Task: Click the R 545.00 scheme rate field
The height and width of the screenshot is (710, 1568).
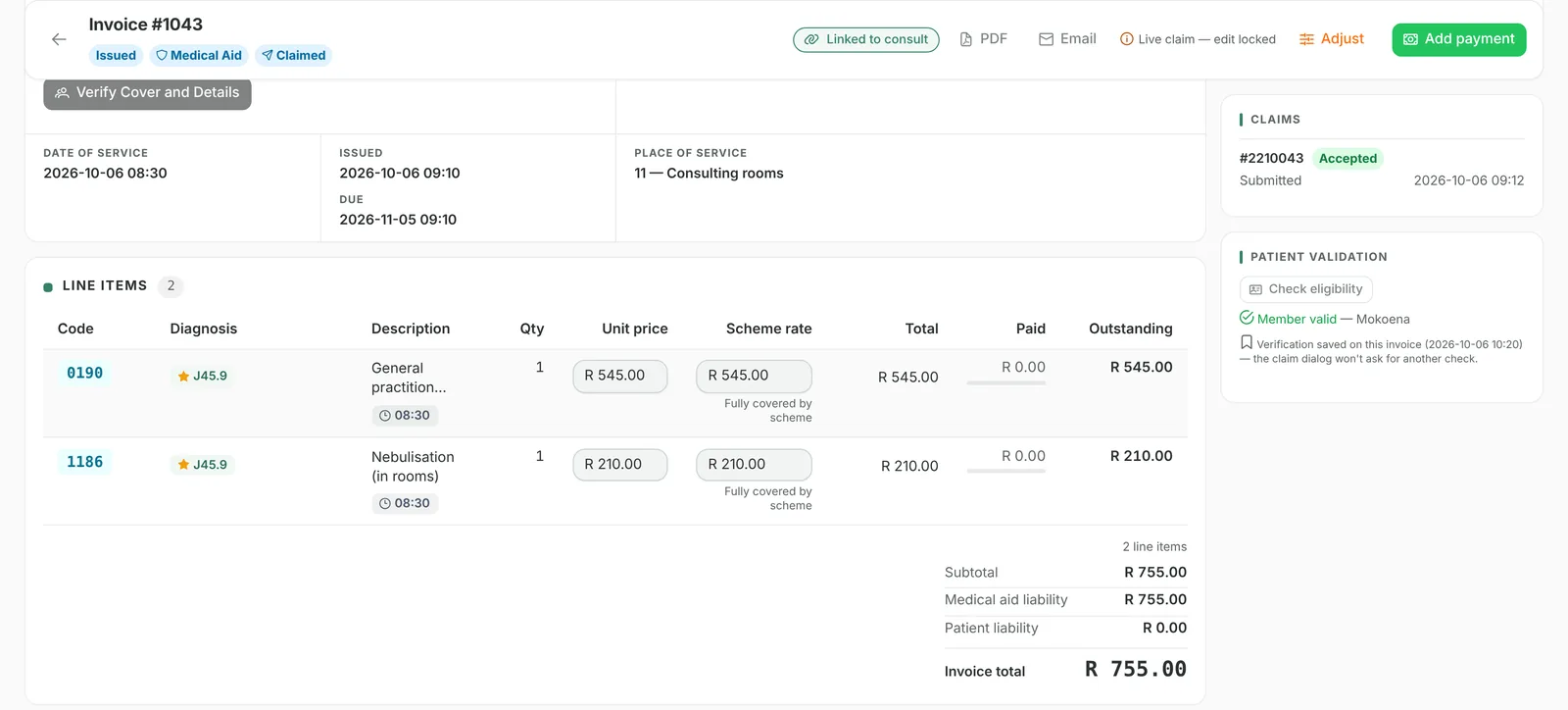Action: coord(754,377)
